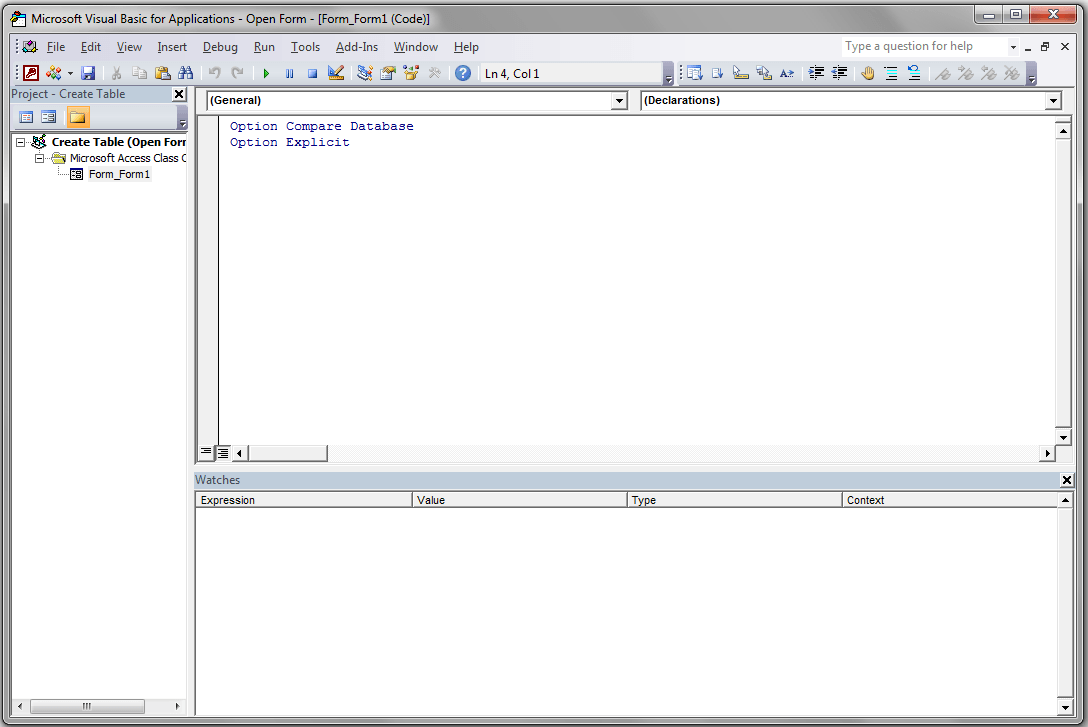Open Standard toolbar options arrow
Viewport: 1088px width, 727px height.
pos(668,74)
